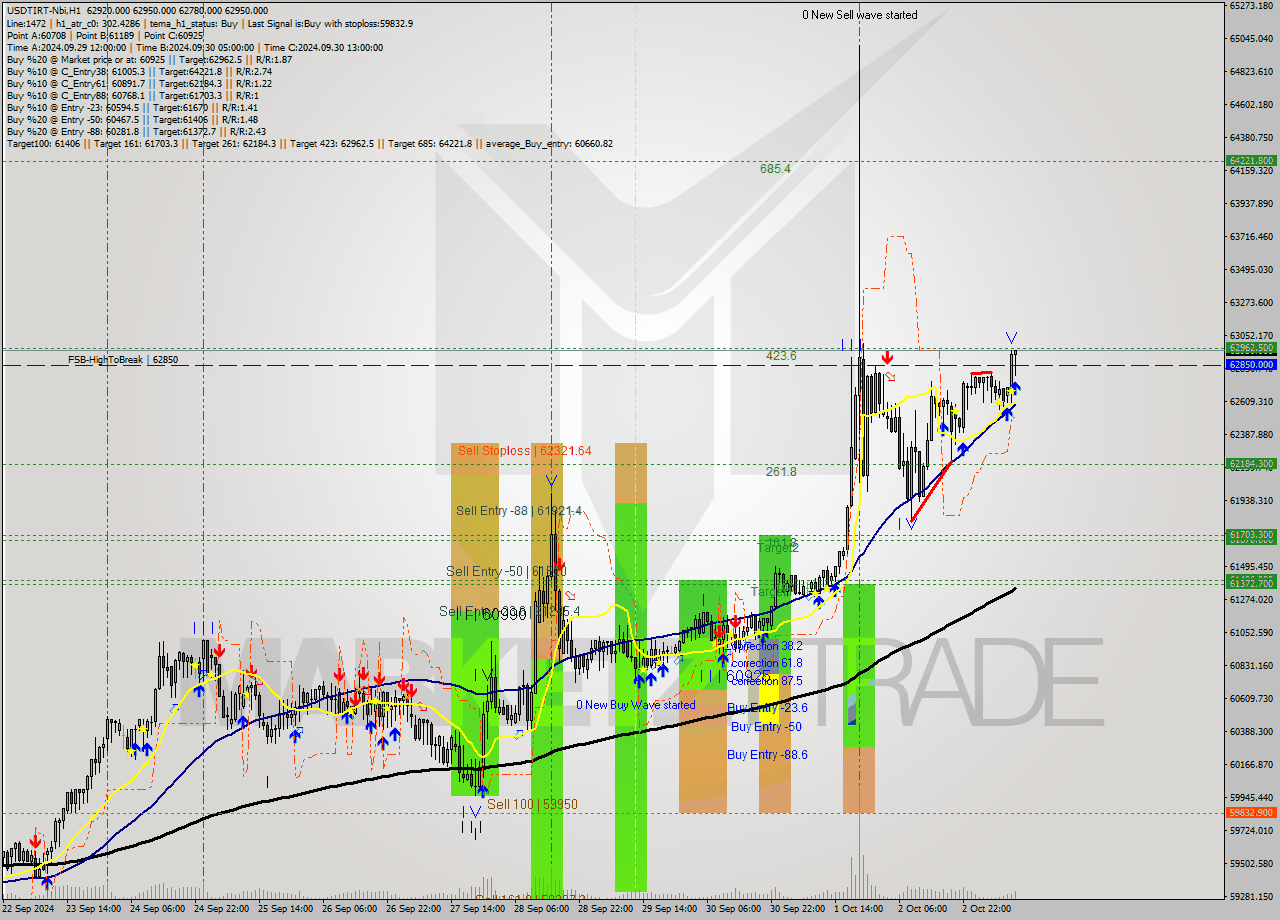Image resolution: width=1280 pixels, height=920 pixels.
Task: Click the red 59832.900 stoploss price tag
Action: [1250, 813]
